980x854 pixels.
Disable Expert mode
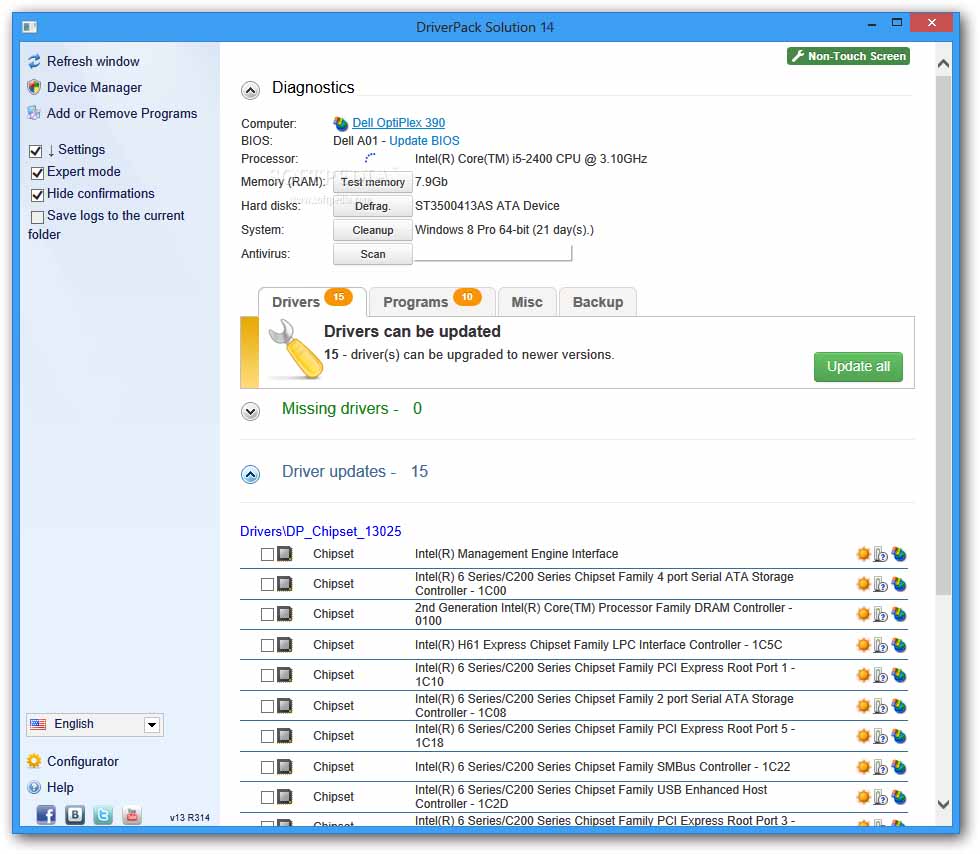(37, 172)
